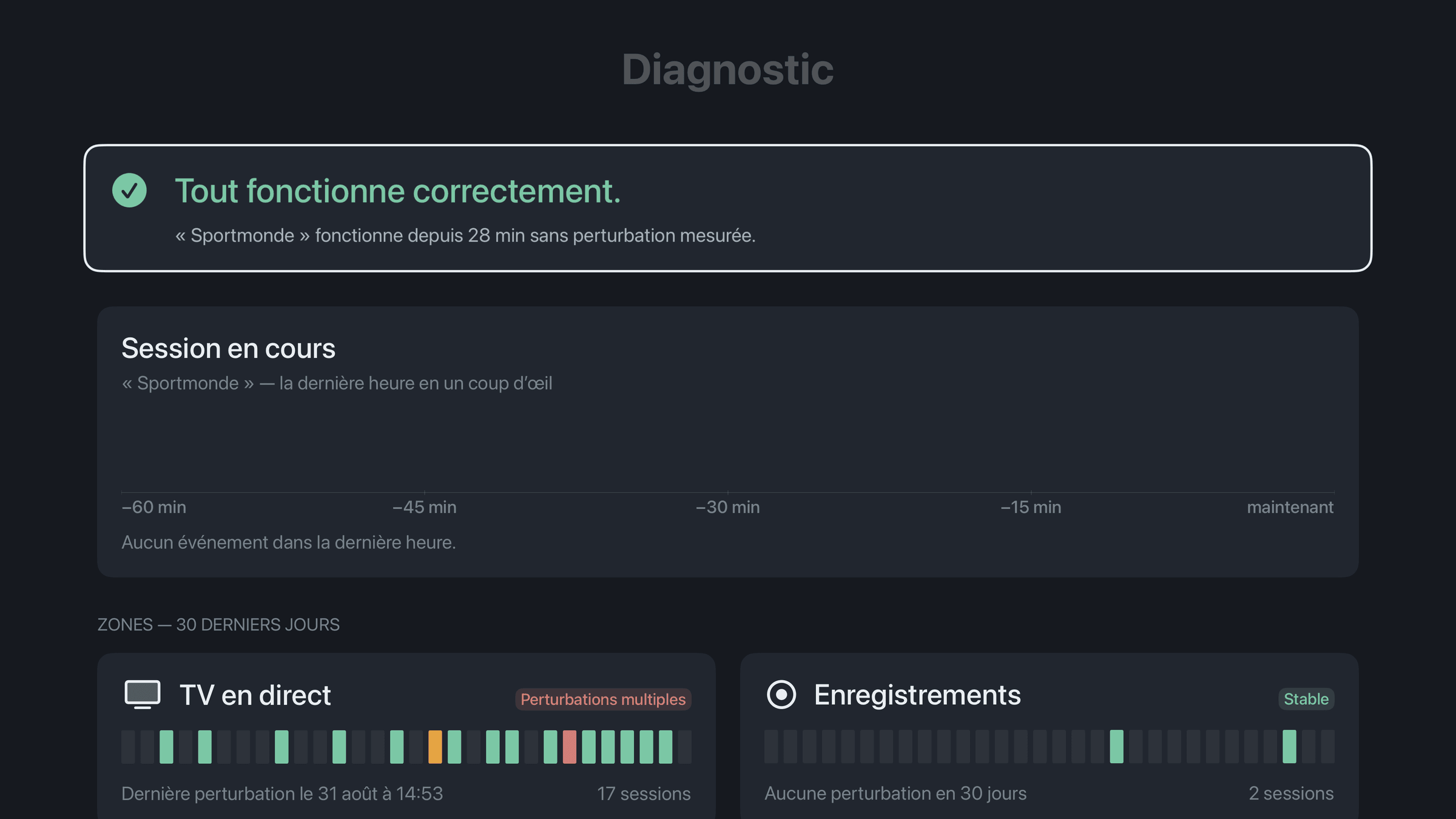Click the first green bar in Enregistrements history

1116,747
